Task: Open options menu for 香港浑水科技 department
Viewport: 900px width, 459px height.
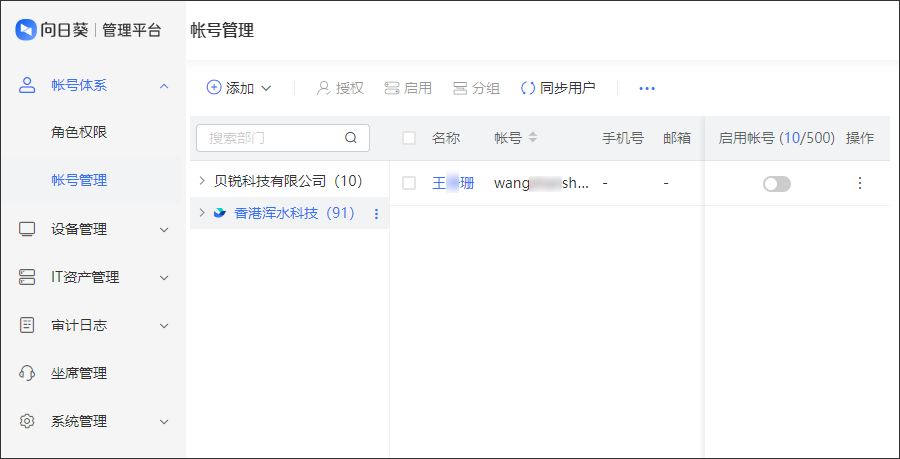Action: tap(376, 213)
